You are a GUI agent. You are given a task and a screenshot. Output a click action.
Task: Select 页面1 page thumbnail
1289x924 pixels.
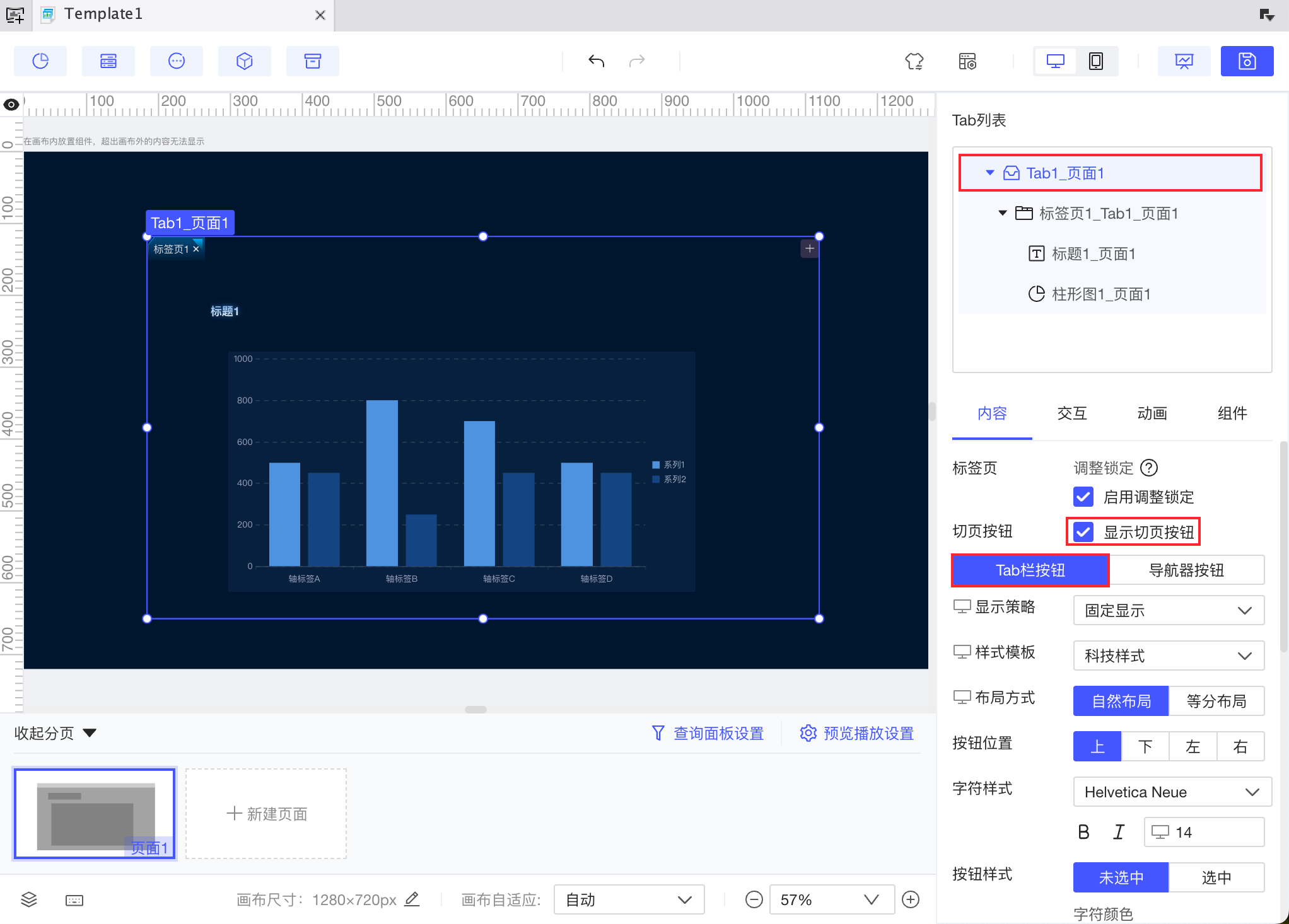pyautogui.click(x=95, y=814)
